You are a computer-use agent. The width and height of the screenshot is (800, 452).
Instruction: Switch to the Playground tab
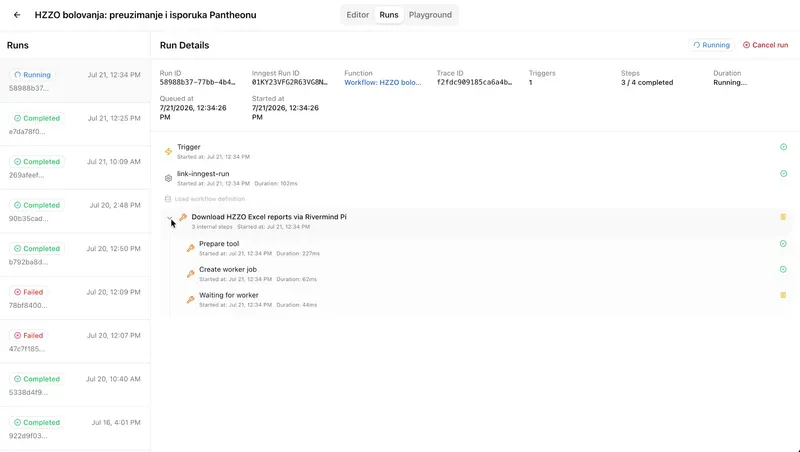click(x=430, y=15)
